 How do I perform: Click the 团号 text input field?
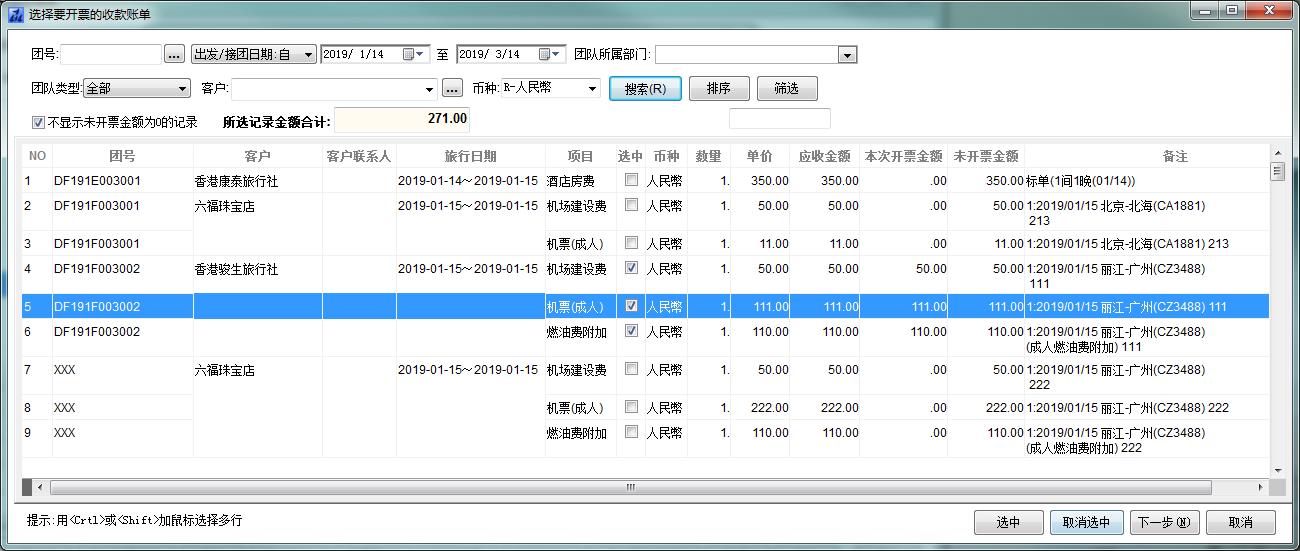[x=110, y=55]
